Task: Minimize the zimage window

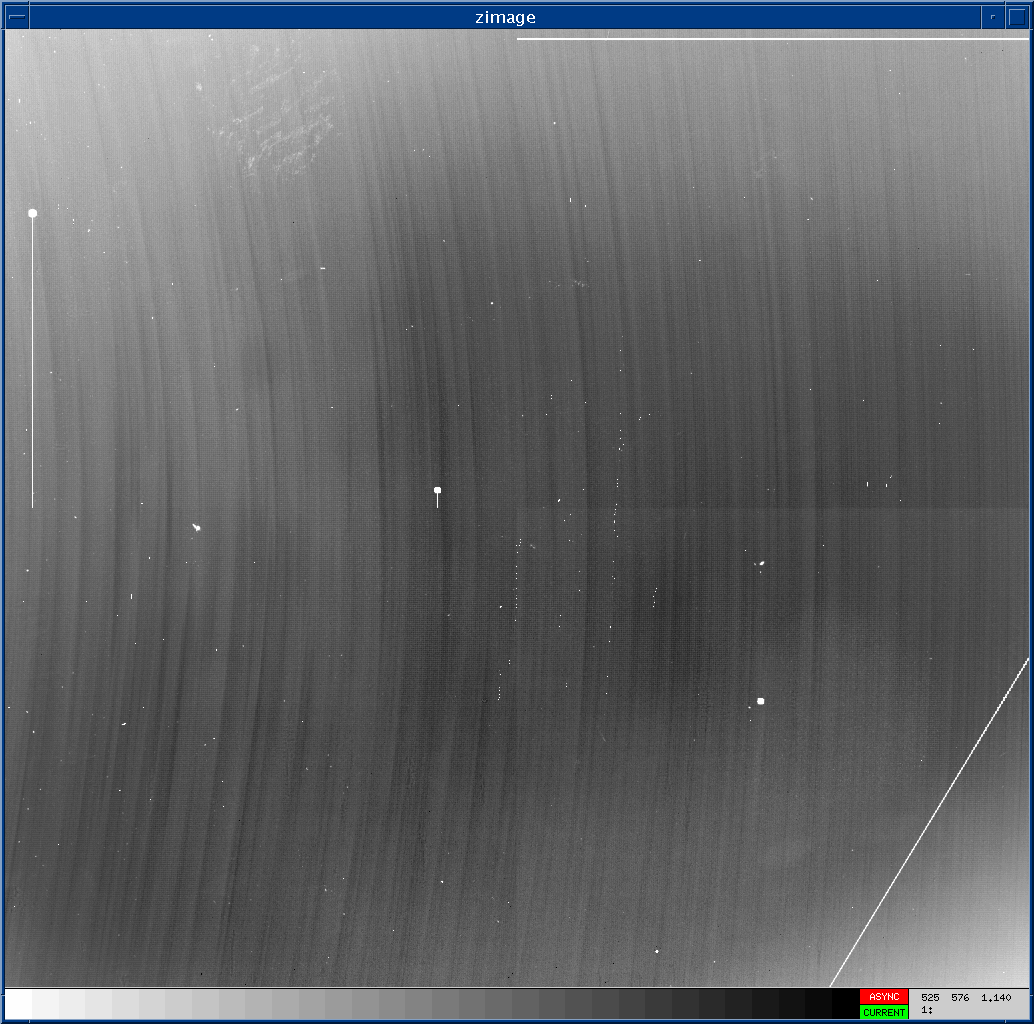Action: coord(992,16)
